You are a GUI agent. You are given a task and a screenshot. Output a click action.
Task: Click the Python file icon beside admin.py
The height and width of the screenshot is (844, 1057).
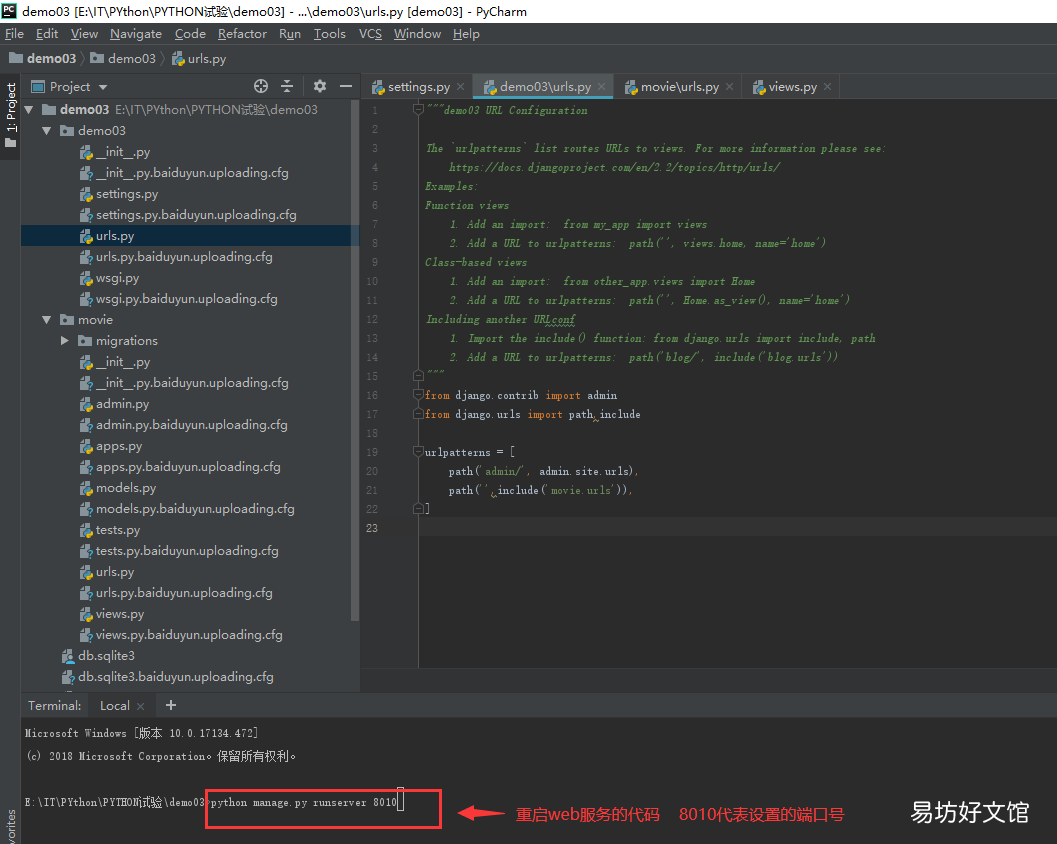click(x=86, y=404)
